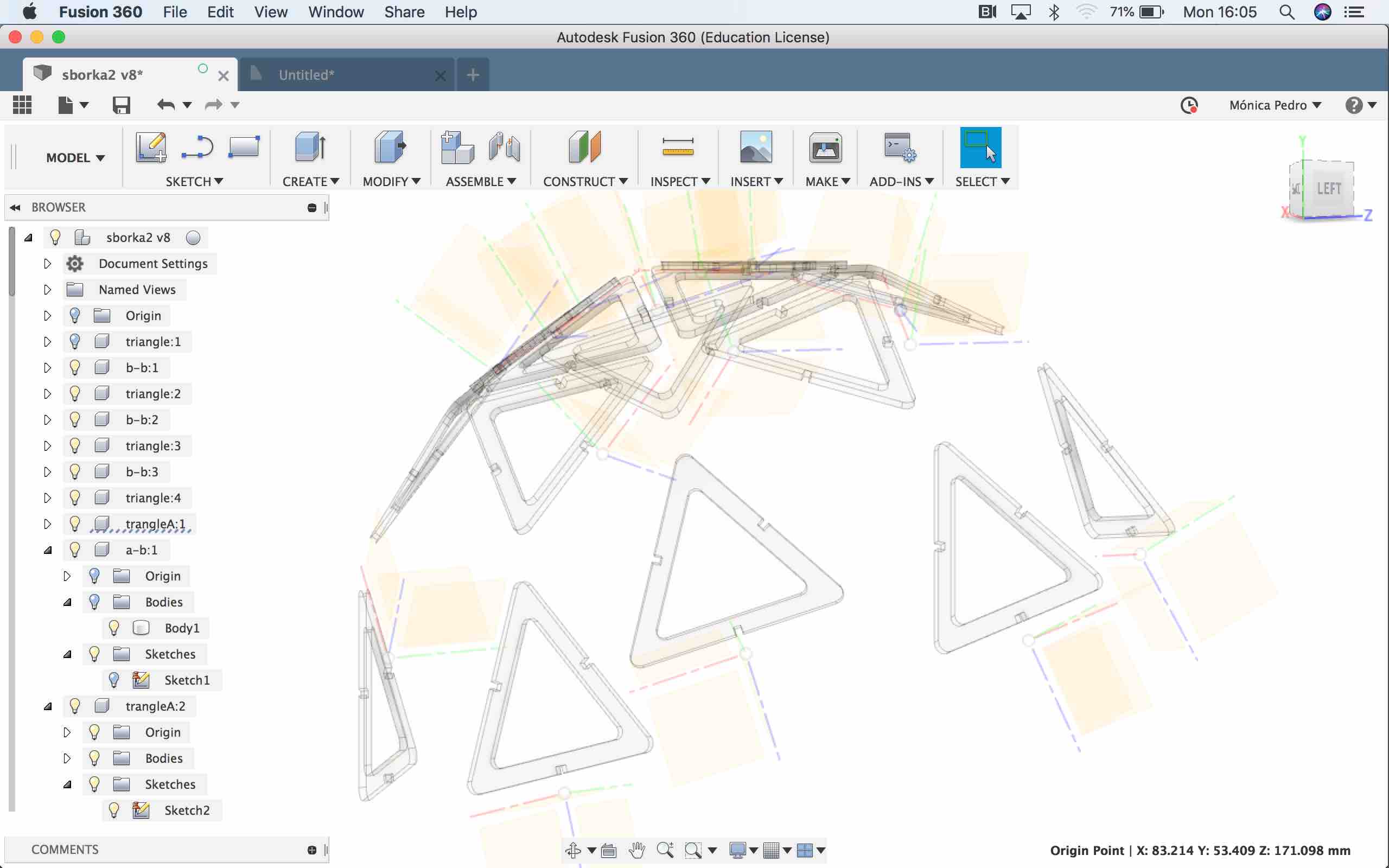Image resolution: width=1389 pixels, height=868 pixels.
Task: Open the Window menu
Action: 336,12
